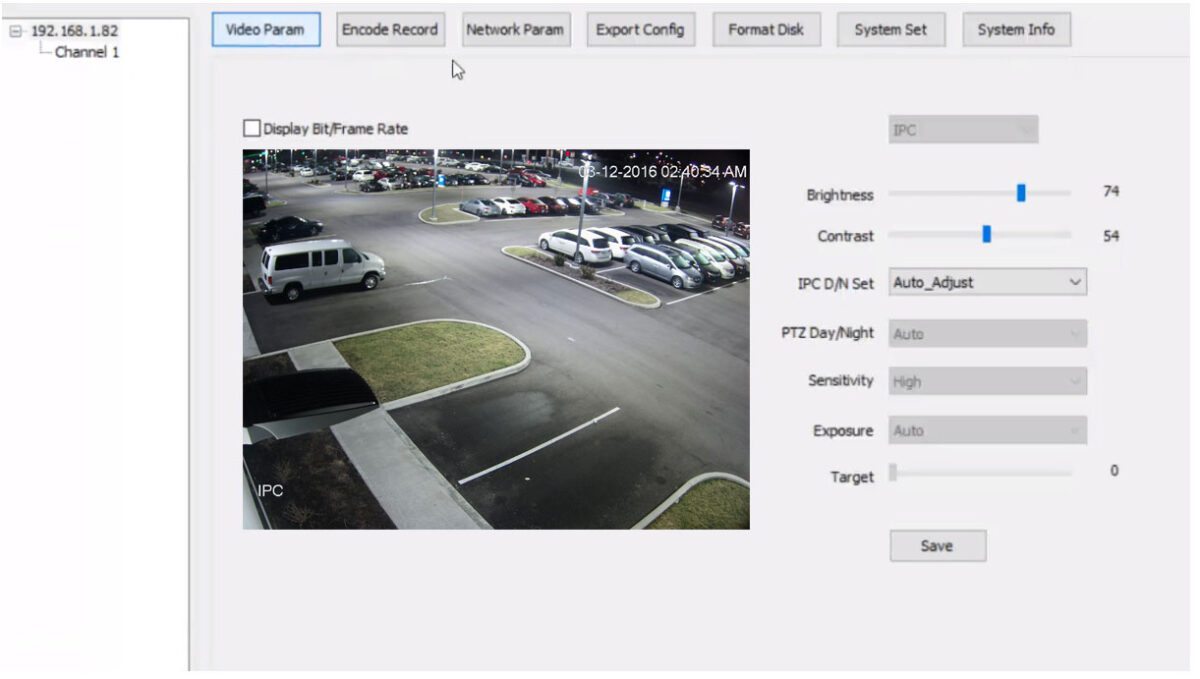1200x679 pixels.
Task: Switch to the Encode Record tab
Action: 390,29
